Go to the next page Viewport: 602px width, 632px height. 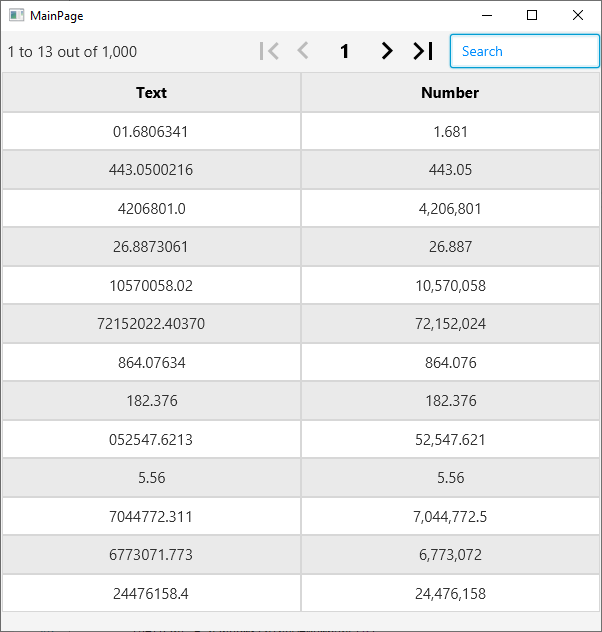coord(386,51)
